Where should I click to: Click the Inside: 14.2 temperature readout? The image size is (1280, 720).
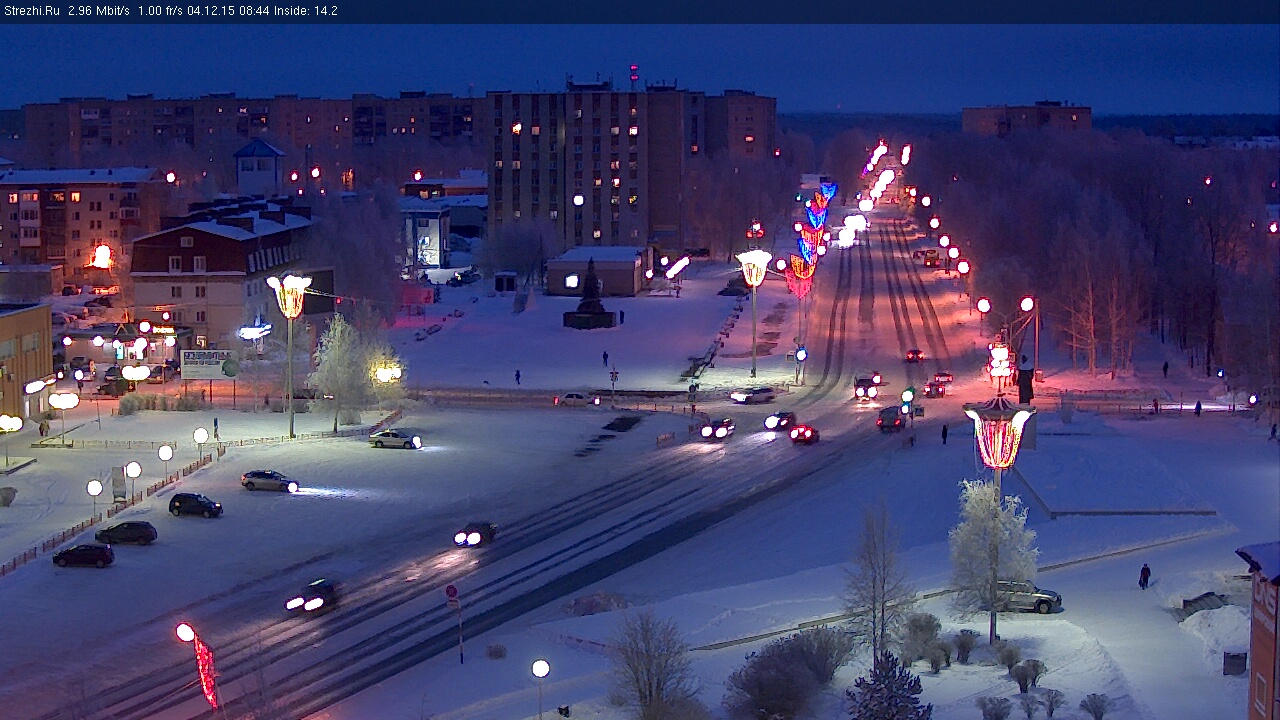point(306,11)
